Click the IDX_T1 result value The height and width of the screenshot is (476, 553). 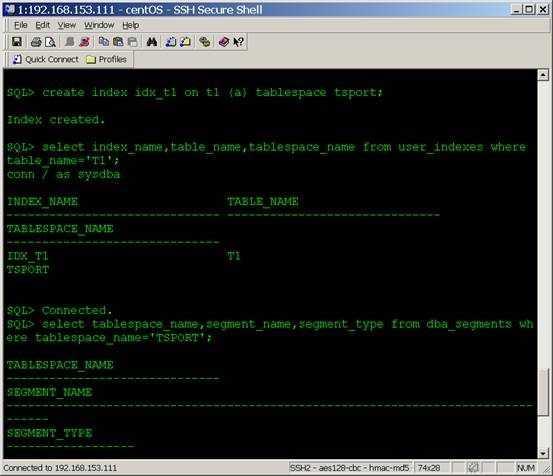coord(28,256)
